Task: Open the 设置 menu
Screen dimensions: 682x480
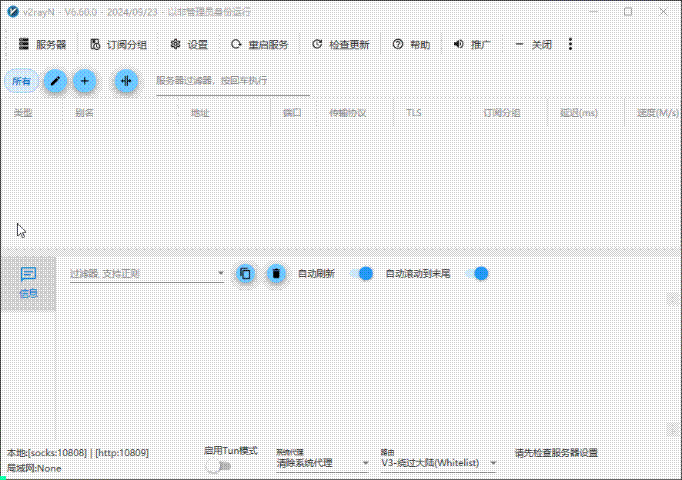Action: (189, 44)
